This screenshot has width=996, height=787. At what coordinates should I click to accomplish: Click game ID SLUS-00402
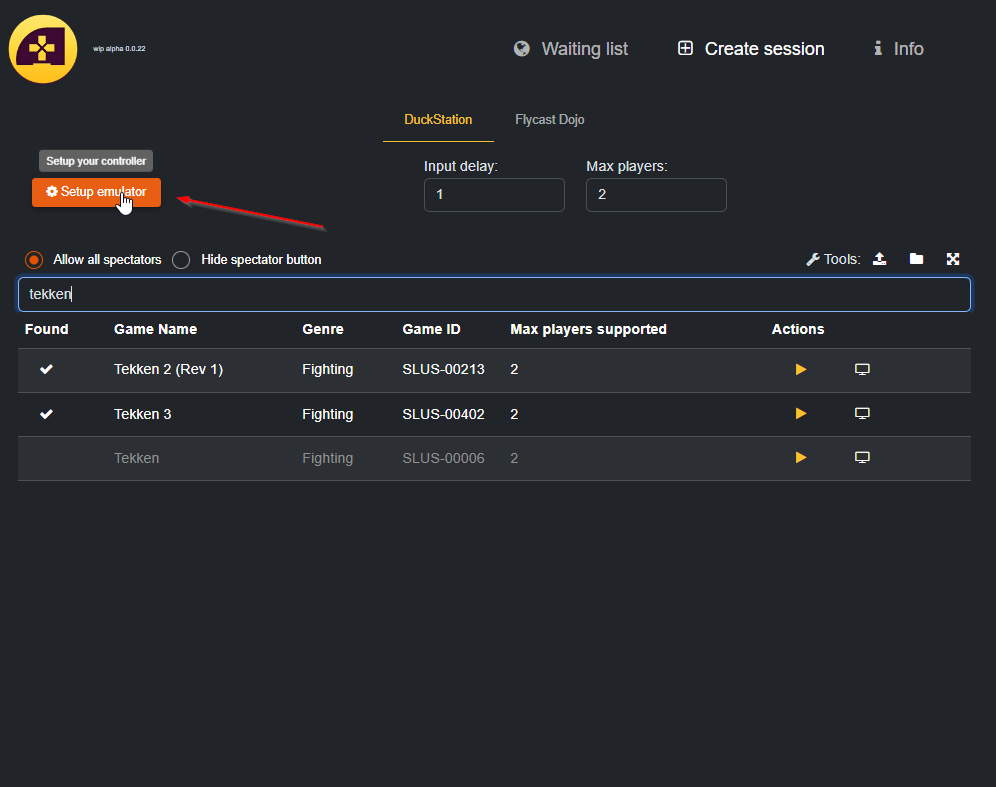(443, 414)
